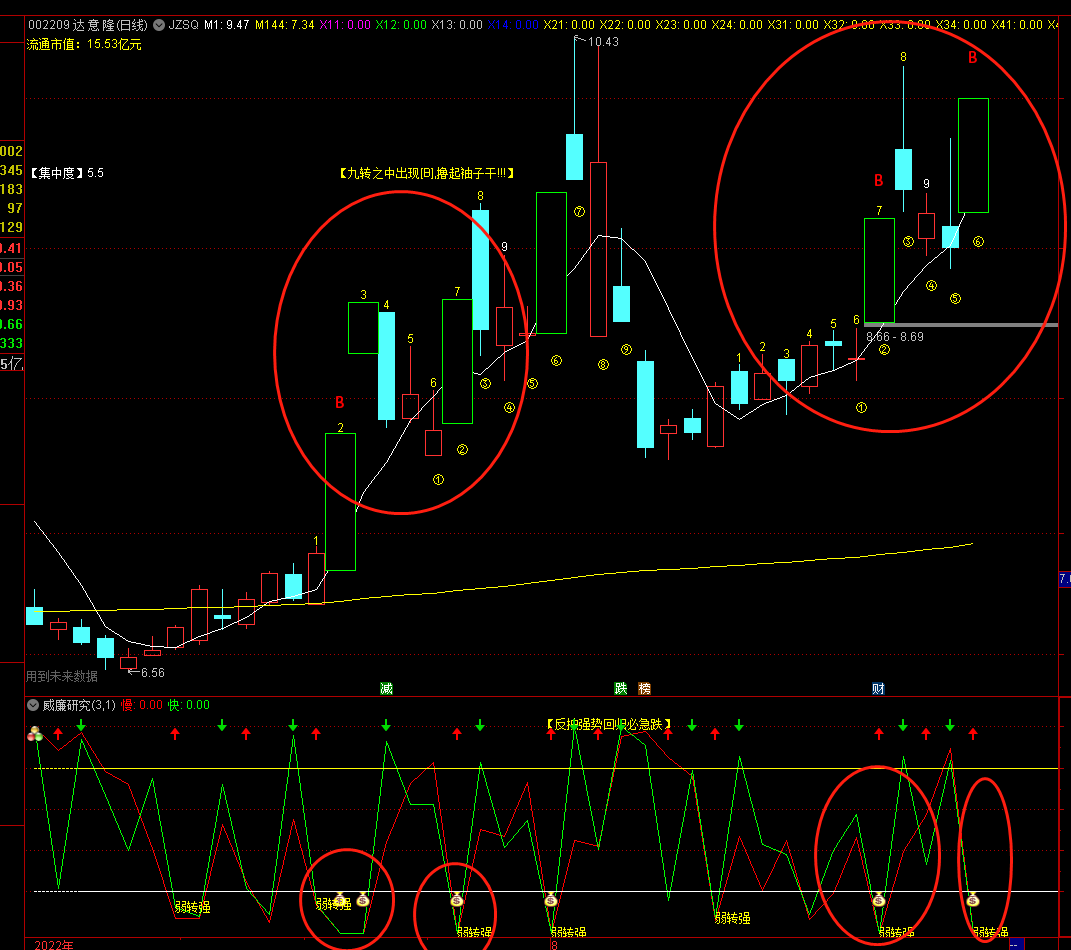
Task: Click the 榜 event marker icon
Action: click(x=644, y=688)
